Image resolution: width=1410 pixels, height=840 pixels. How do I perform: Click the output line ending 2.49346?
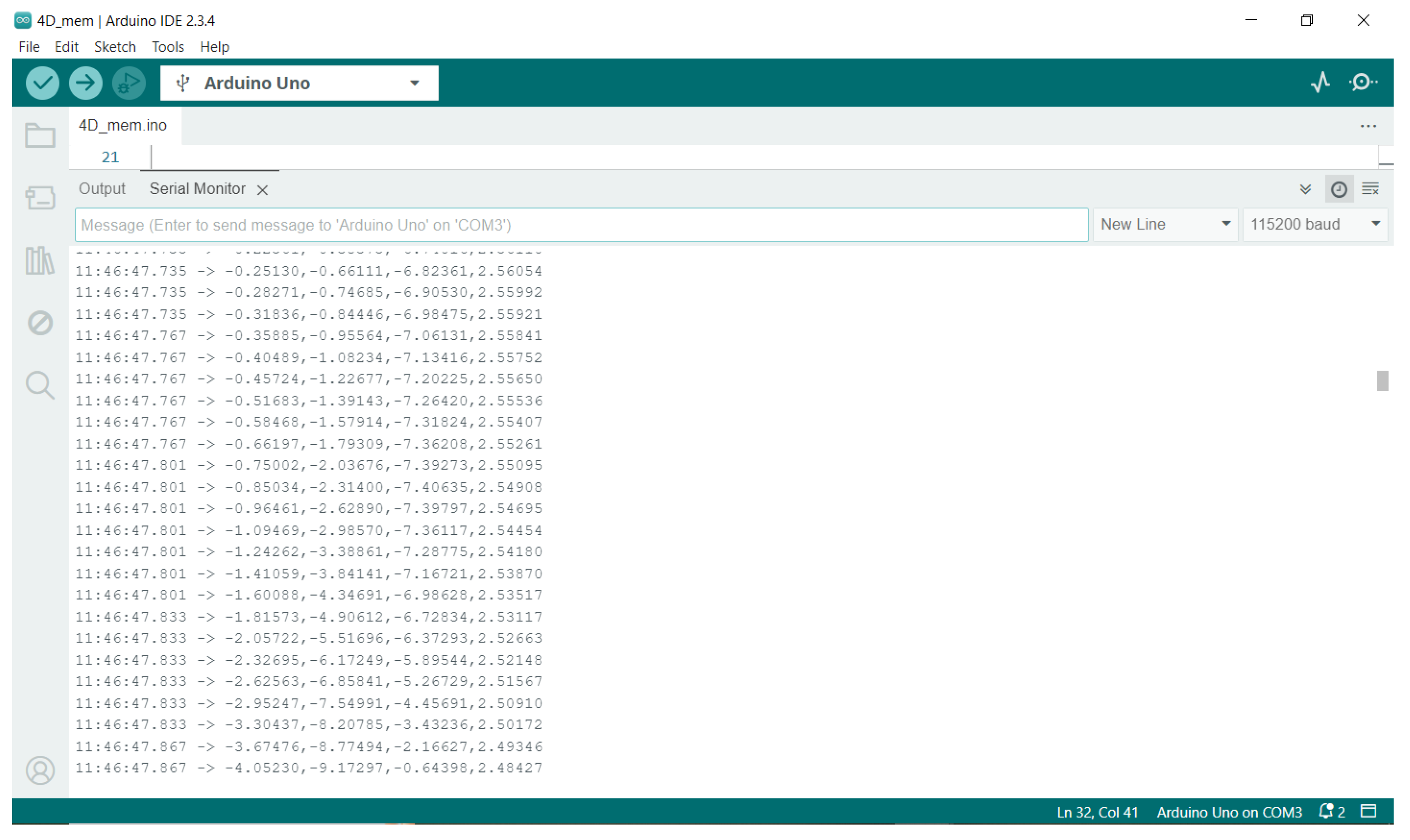pyautogui.click(x=309, y=746)
